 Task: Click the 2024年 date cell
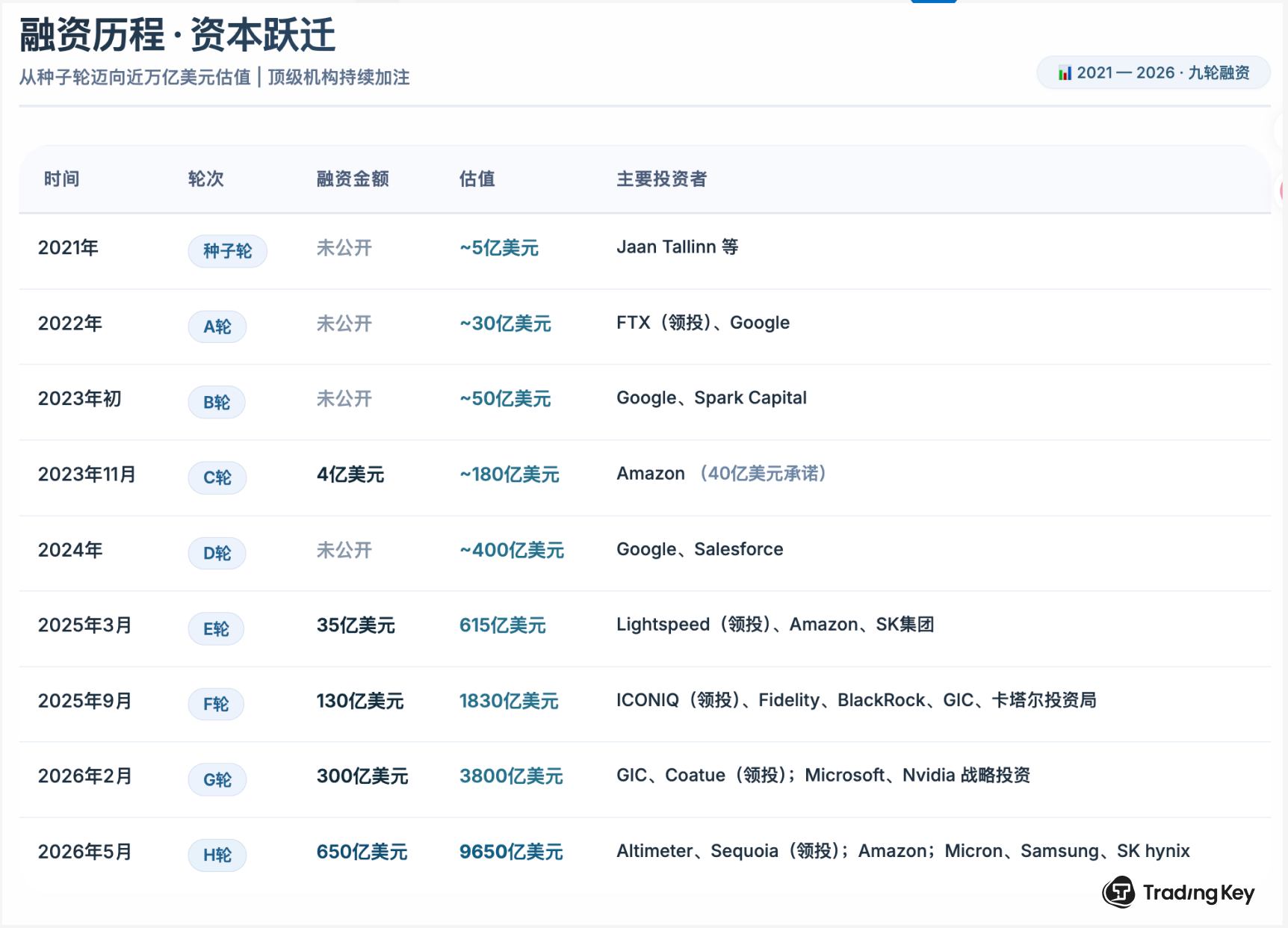70,549
